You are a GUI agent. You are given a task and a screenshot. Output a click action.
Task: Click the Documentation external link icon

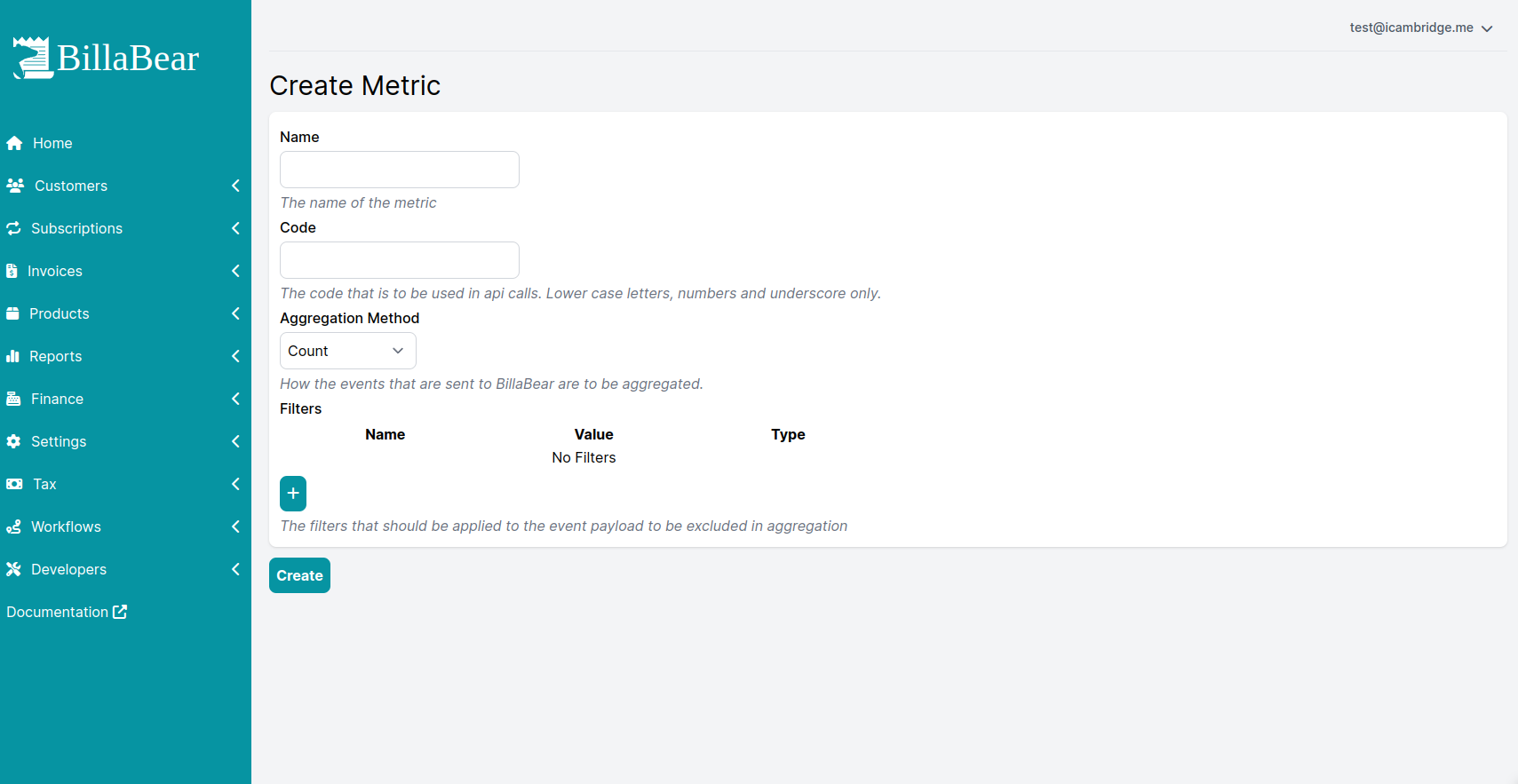click(120, 612)
